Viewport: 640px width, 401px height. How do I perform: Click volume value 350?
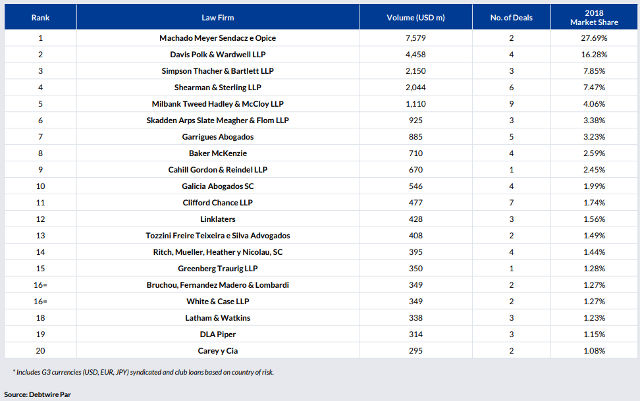(416, 268)
